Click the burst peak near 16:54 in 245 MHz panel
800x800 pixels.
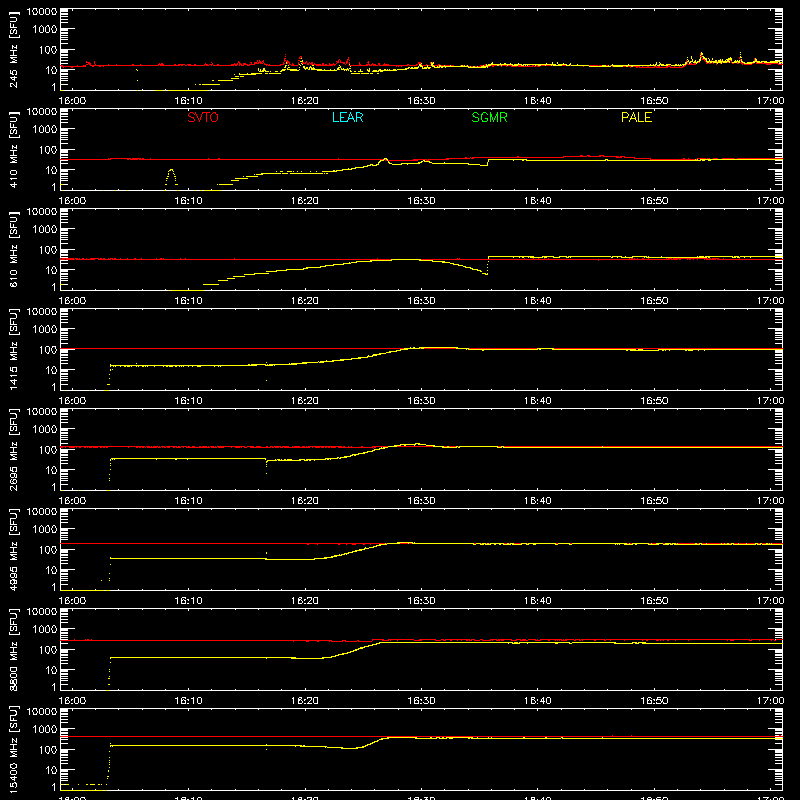coord(702,55)
